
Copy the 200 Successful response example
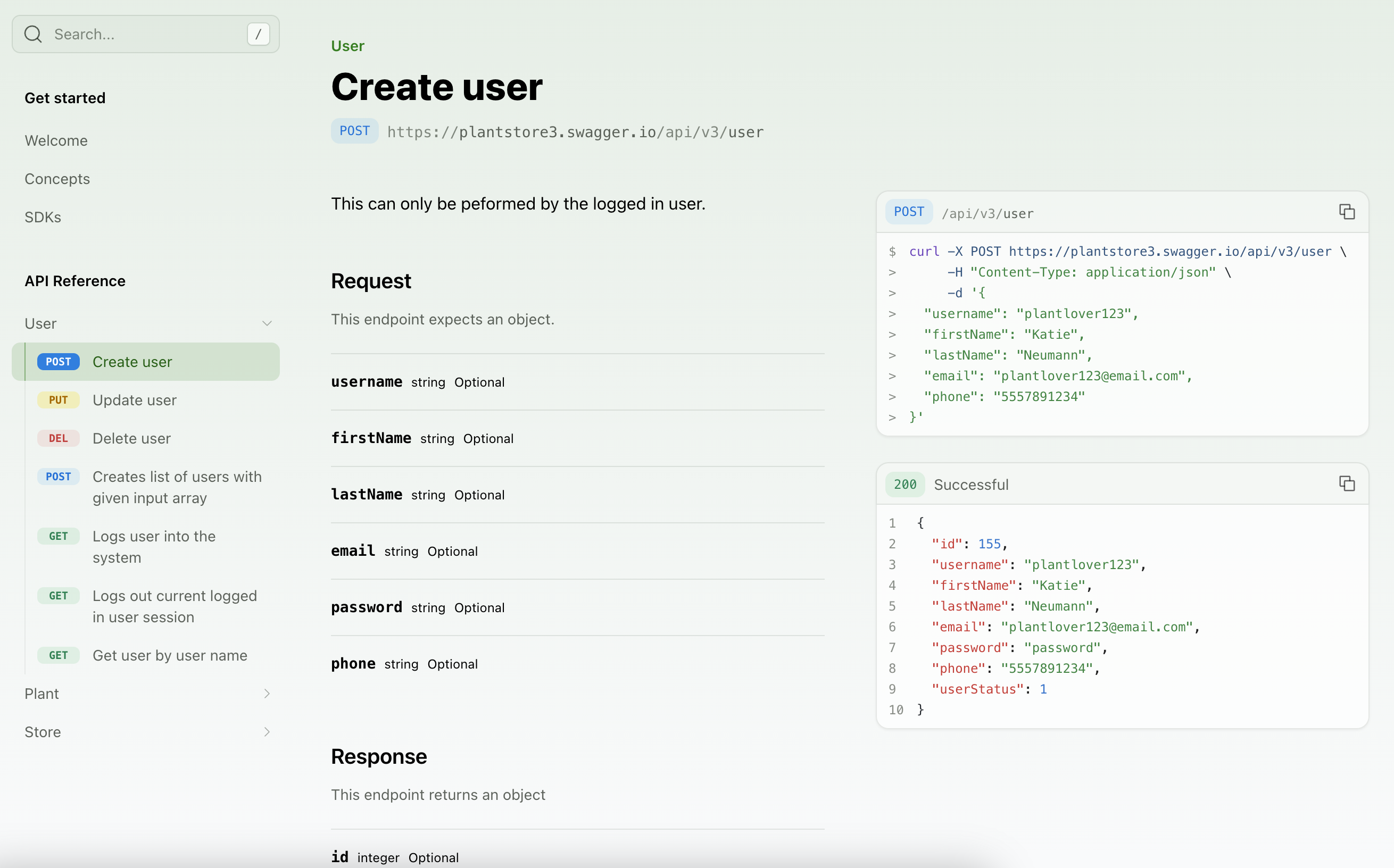pos(1347,483)
